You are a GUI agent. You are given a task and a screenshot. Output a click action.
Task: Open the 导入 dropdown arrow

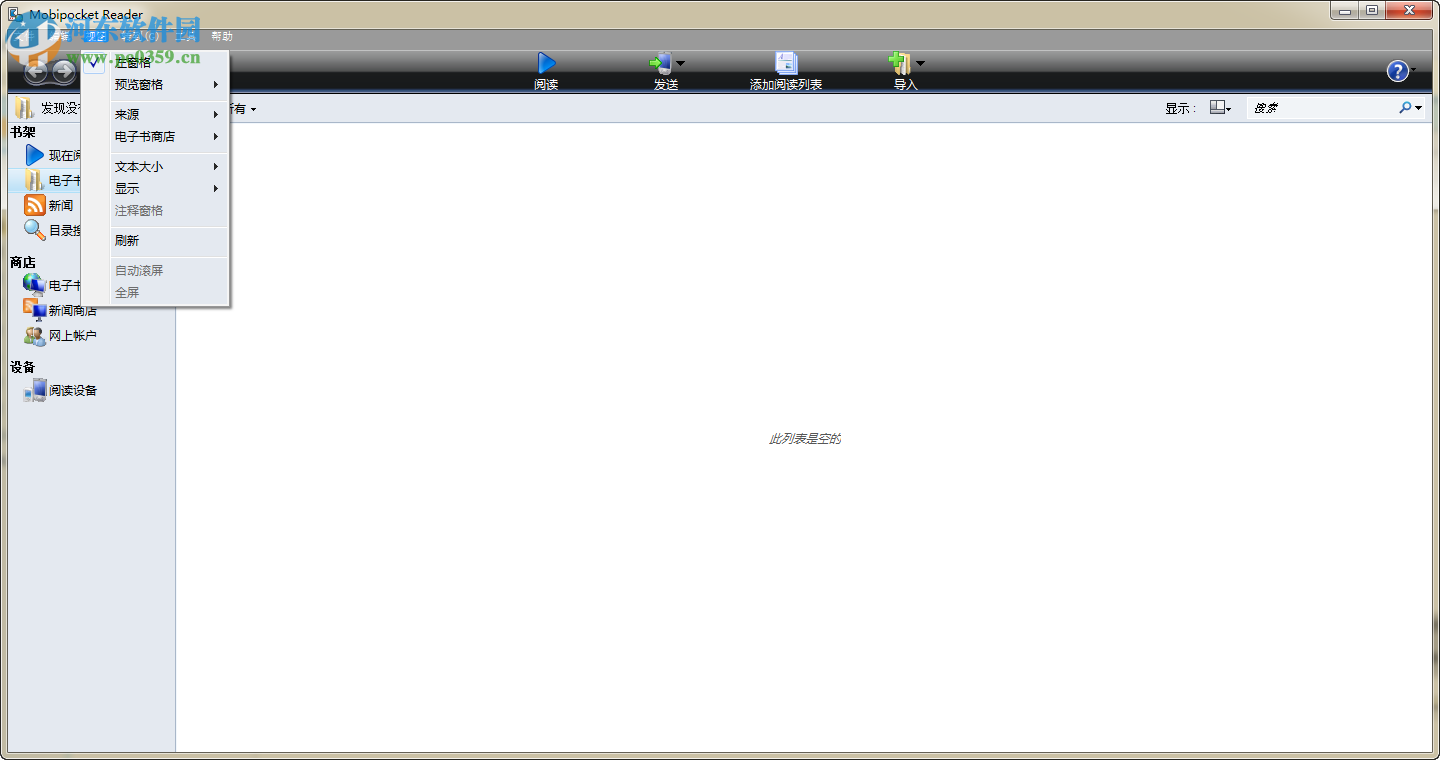[920, 64]
